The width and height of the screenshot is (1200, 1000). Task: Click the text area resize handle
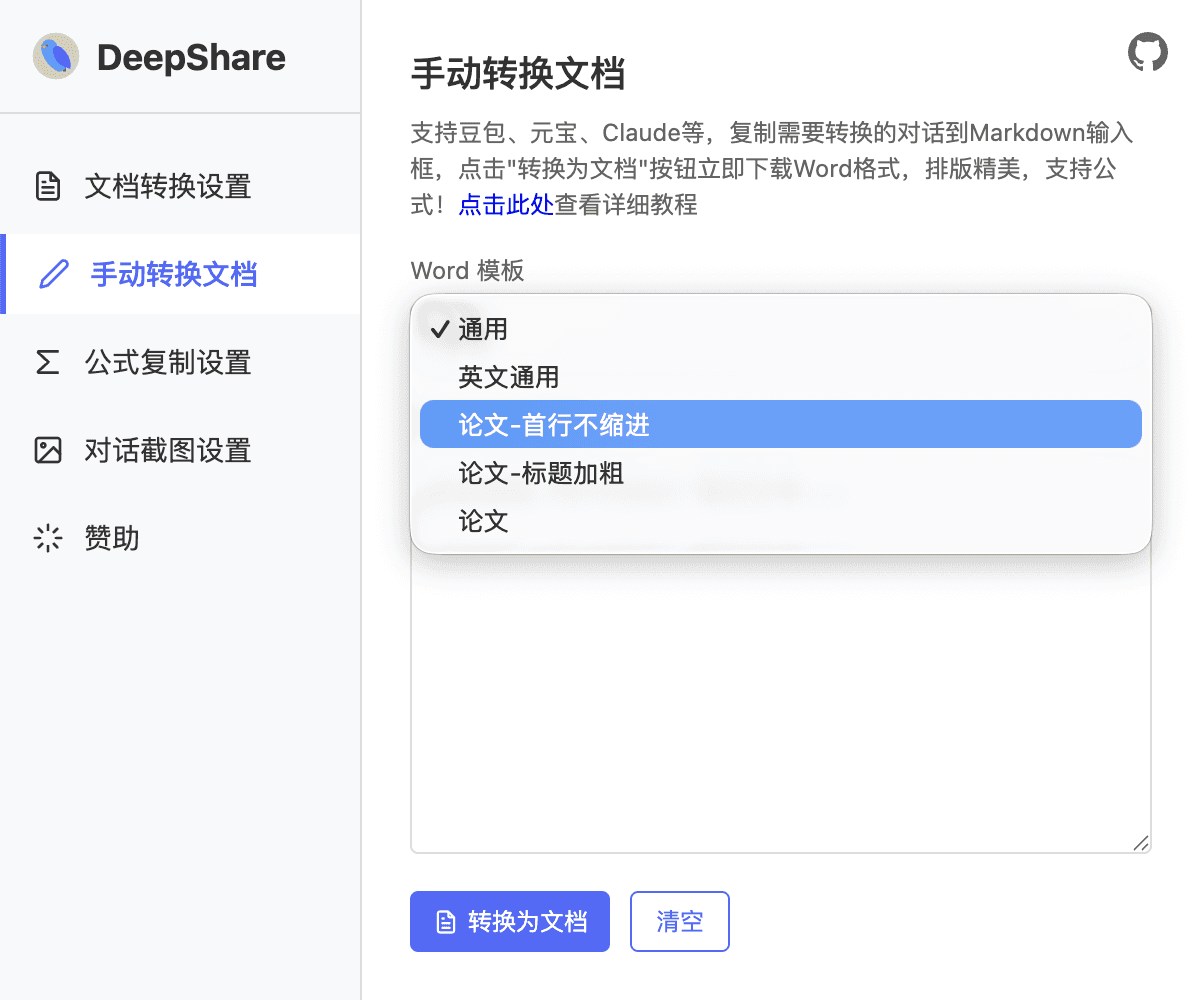pyautogui.click(x=1140, y=843)
